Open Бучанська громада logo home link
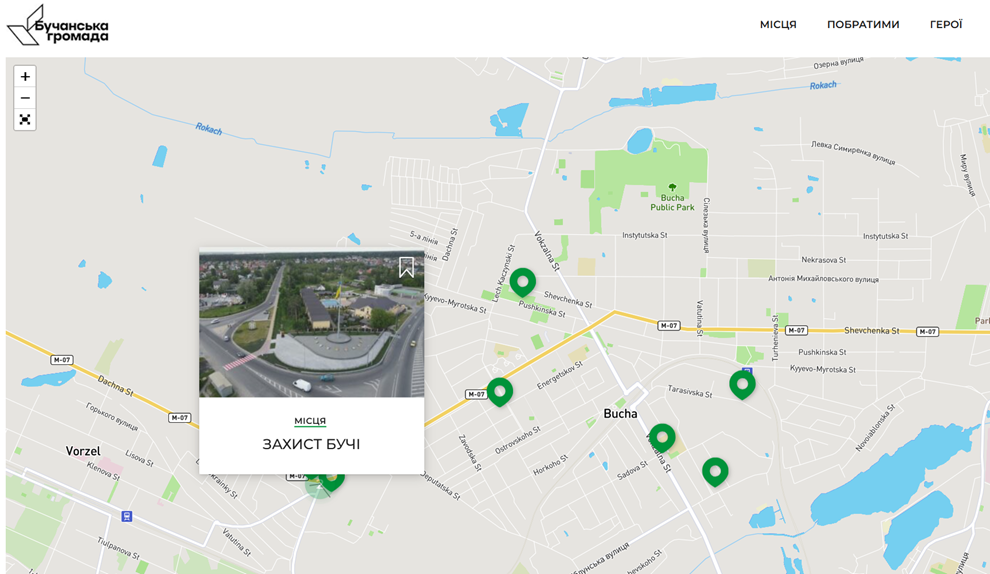The width and height of the screenshot is (990, 574). coord(57,25)
